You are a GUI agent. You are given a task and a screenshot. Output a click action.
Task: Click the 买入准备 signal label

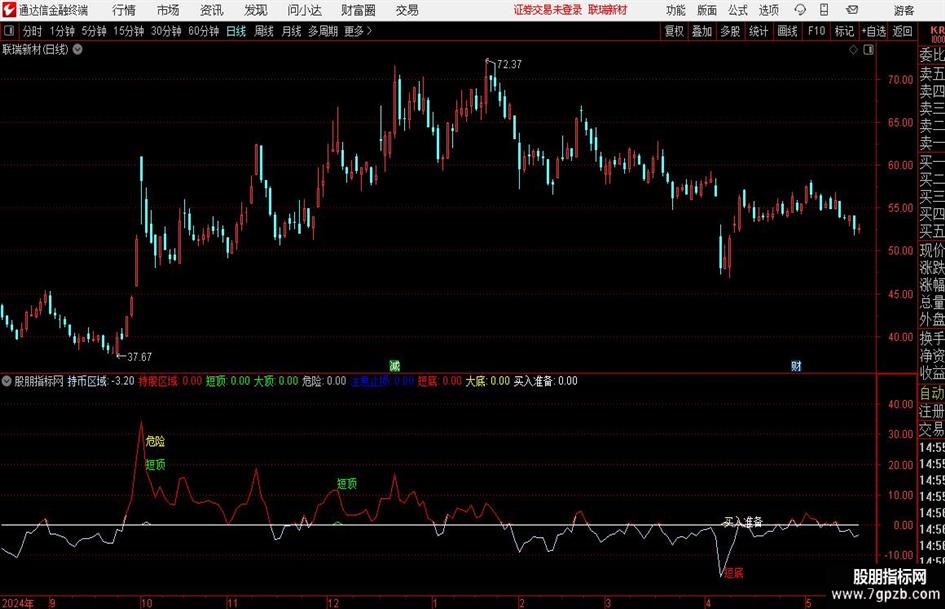[743, 522]
